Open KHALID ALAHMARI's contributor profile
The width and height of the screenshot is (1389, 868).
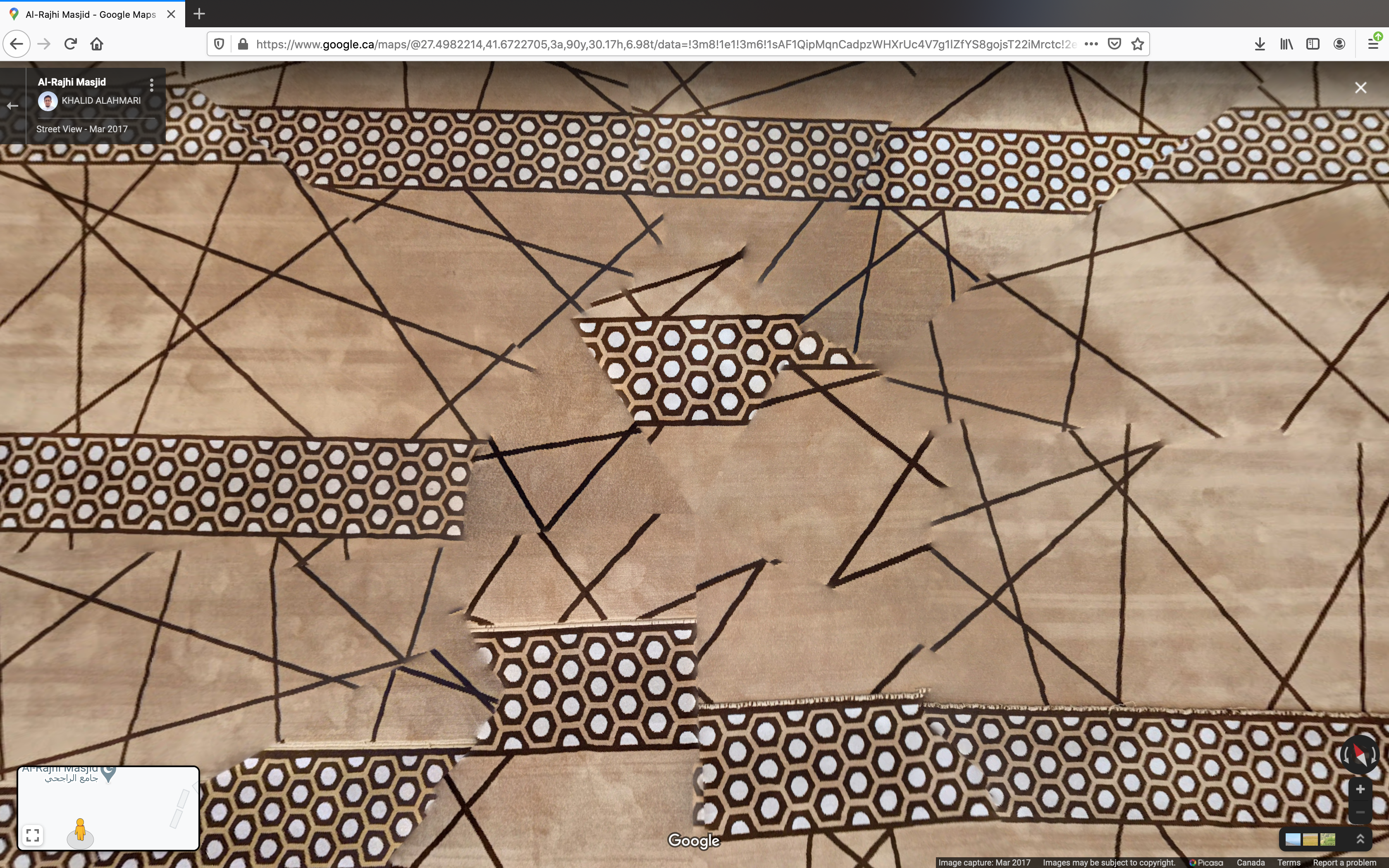(100, 100)
